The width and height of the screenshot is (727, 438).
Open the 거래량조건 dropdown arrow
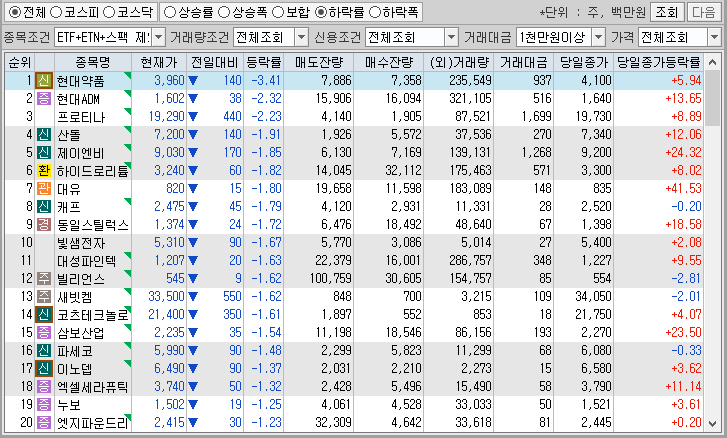pyautogui.click(x=301, y=37)
